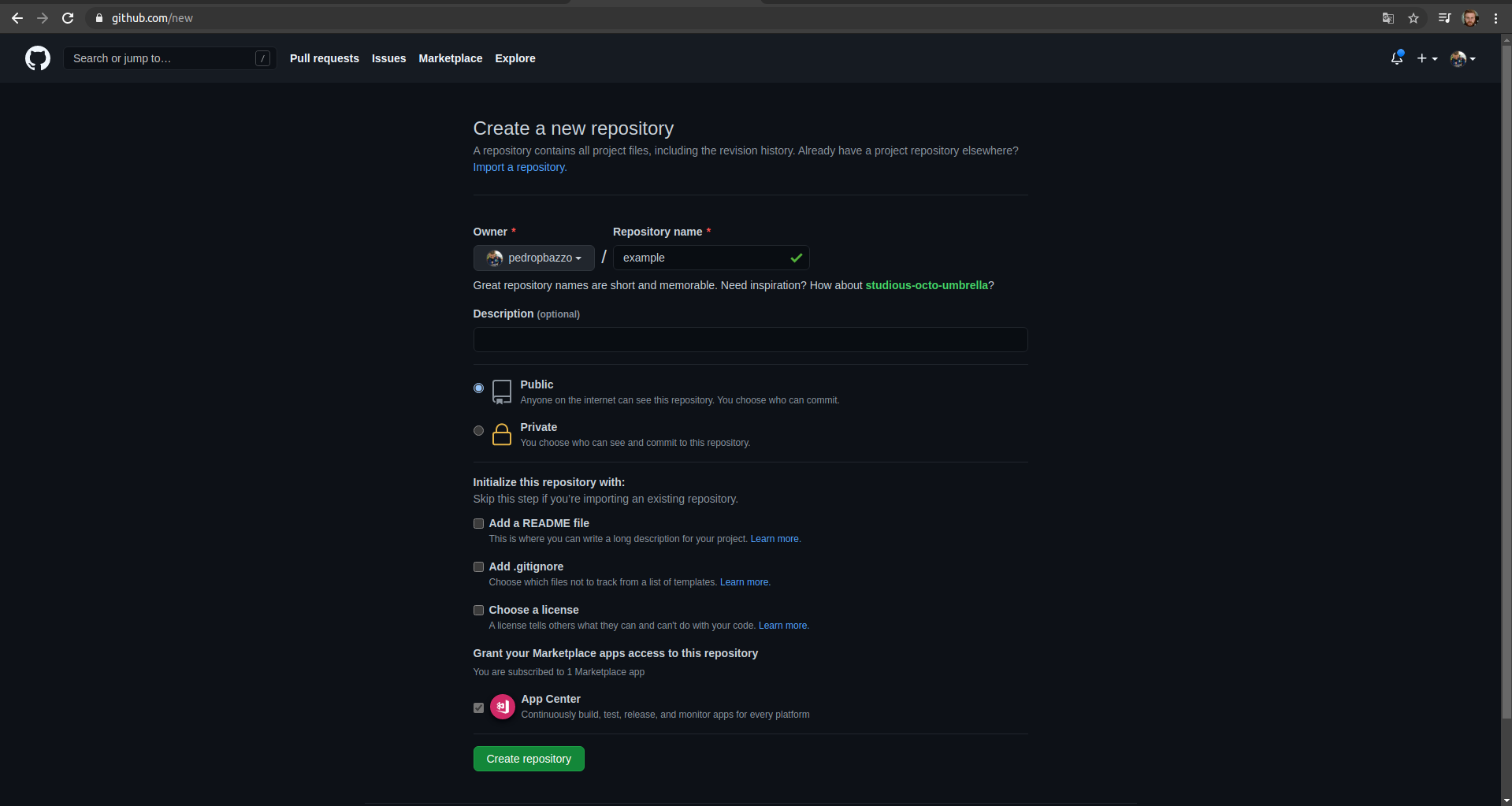Click the scrollbar down arrow
This screenshot has width=1512, height=806.
(x=1506, y=800)
